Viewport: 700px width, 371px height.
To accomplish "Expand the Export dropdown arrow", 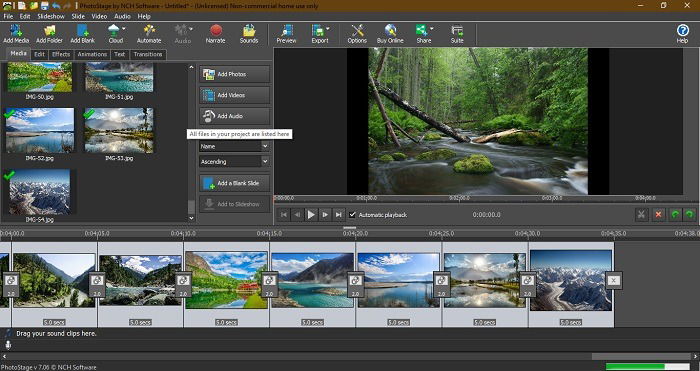I will pos(328,29).
